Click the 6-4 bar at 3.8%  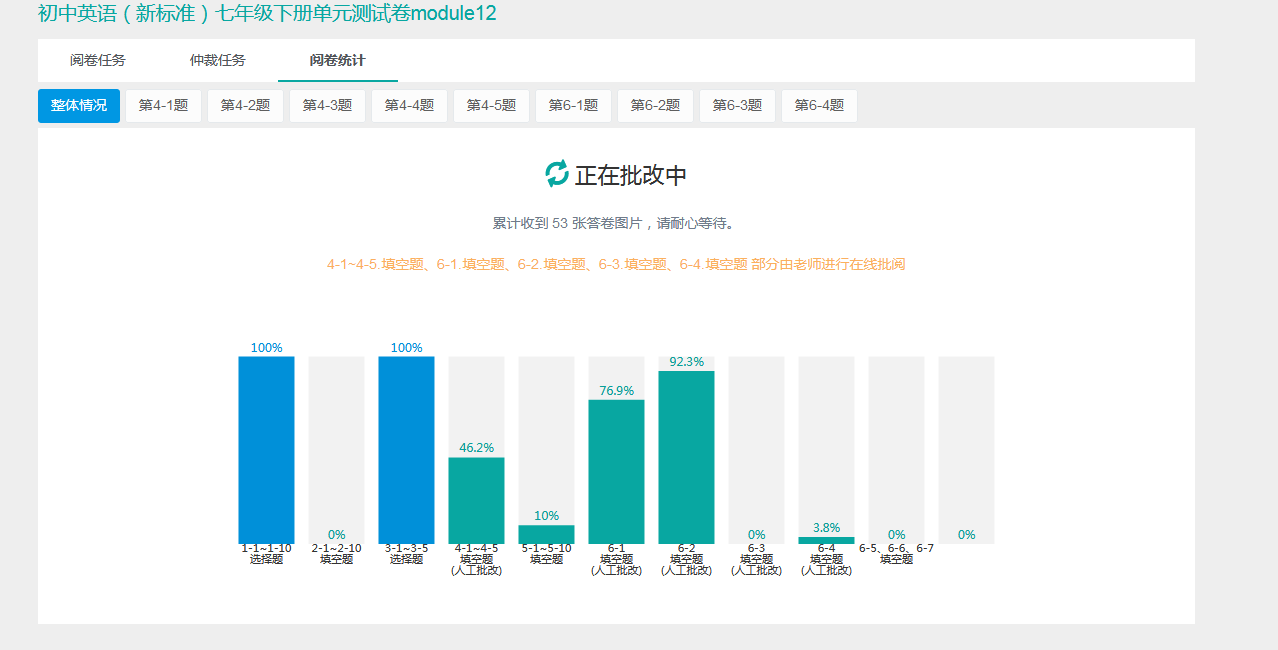pos(826,540)
